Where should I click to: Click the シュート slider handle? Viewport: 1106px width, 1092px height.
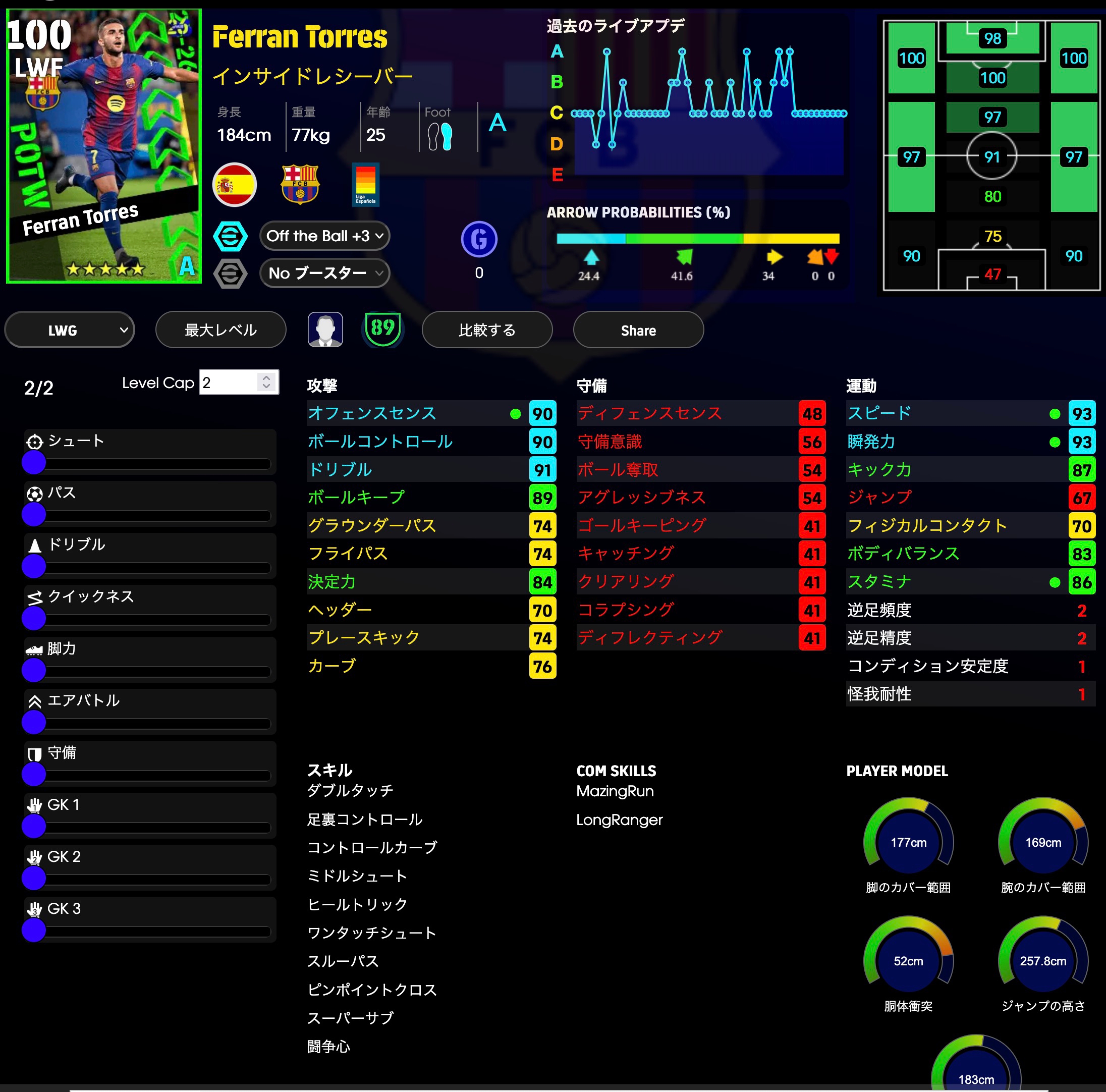(x=34, y=462)
